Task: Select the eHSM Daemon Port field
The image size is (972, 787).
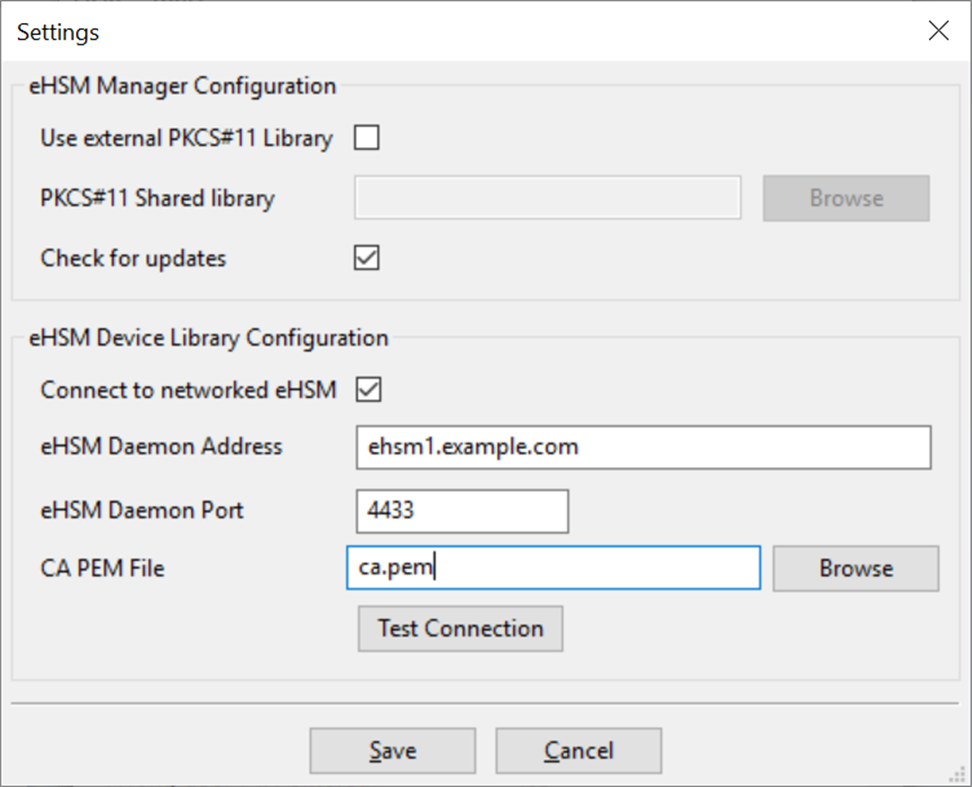Action: (462, 511)
